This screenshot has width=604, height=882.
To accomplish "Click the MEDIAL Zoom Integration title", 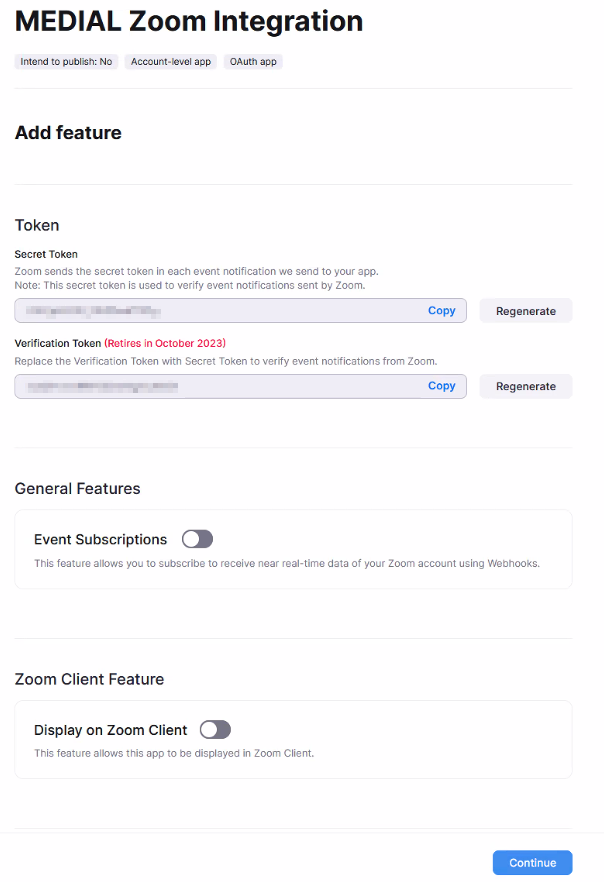I will pyautogui.click(x=189, y=21).
